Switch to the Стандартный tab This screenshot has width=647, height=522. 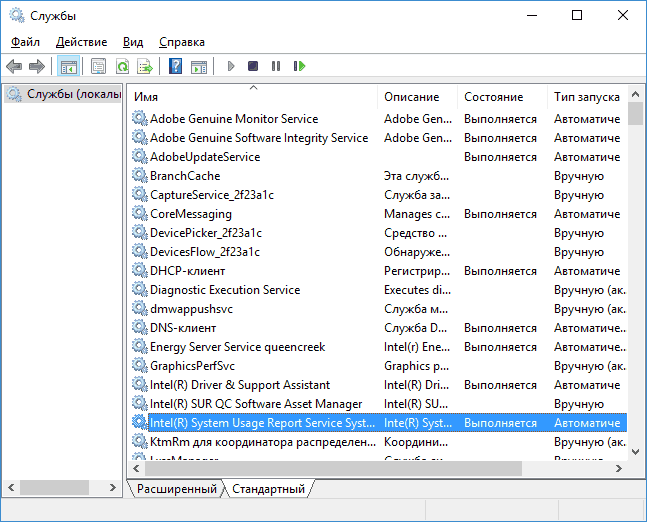point(268,489)
